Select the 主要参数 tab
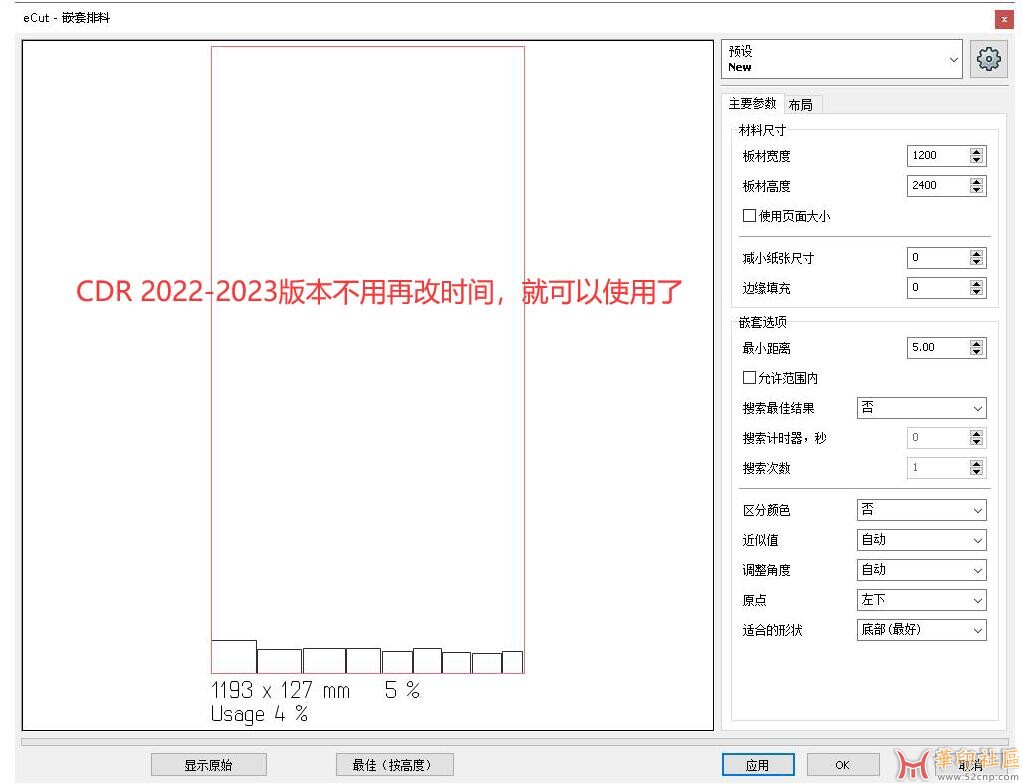The image size is (1023, 784). pos(752,104)
